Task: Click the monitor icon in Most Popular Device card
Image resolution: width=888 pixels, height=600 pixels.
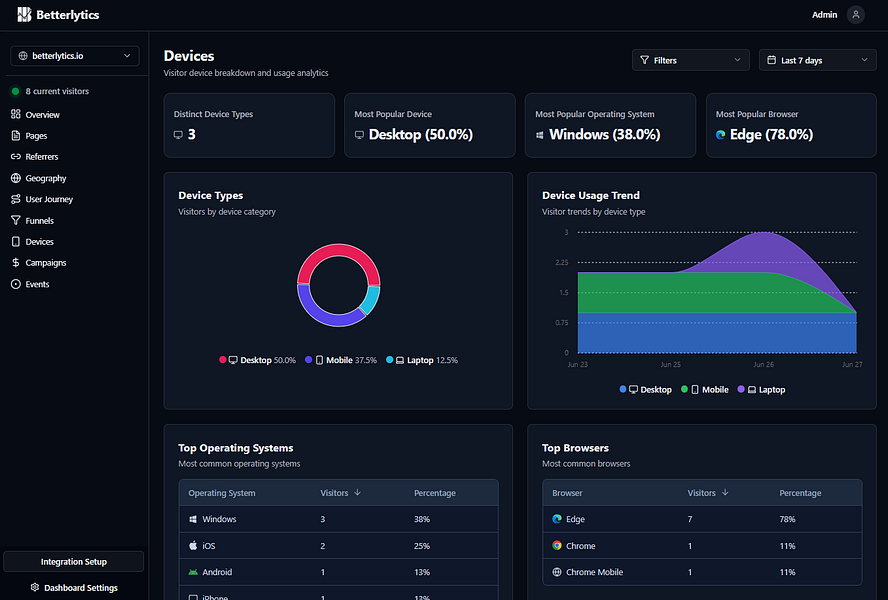Action: [359, 135]
